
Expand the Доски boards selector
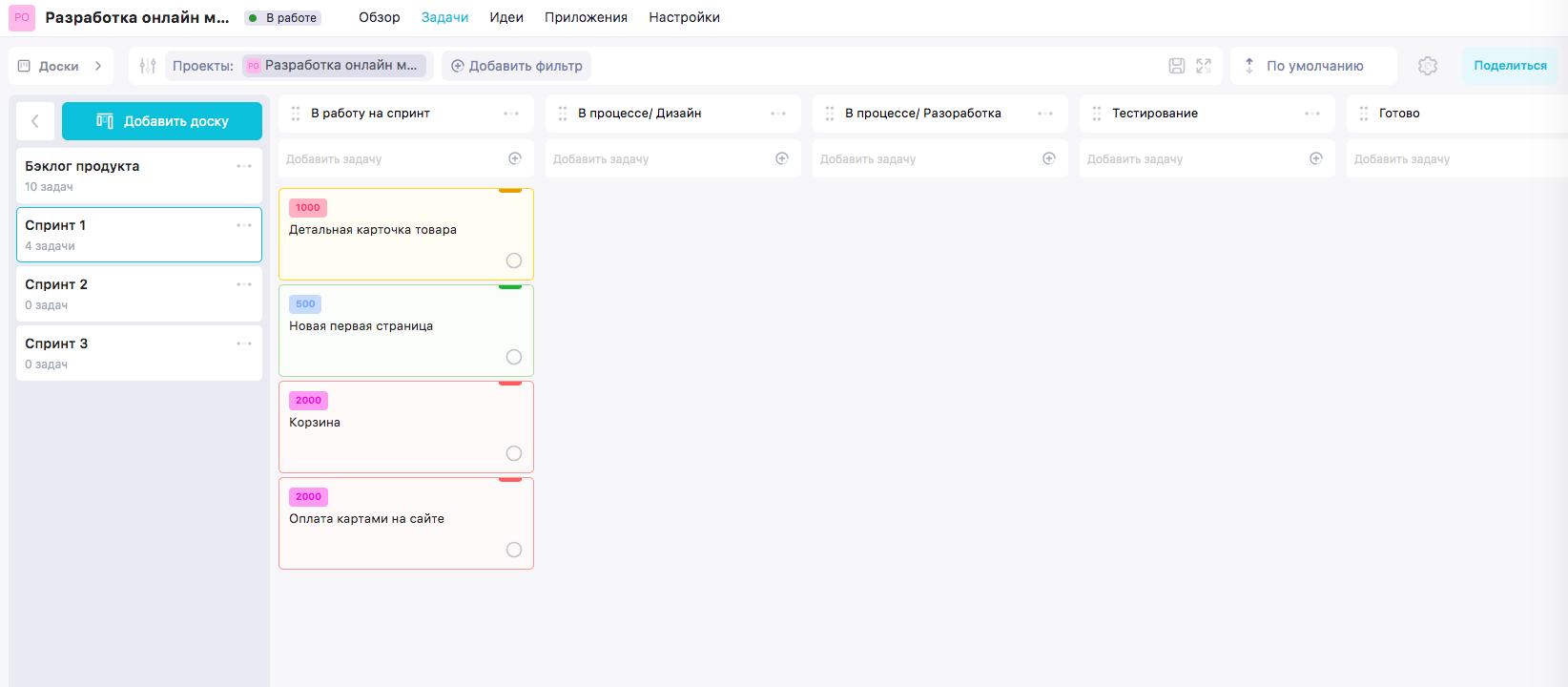pos(61,66)
